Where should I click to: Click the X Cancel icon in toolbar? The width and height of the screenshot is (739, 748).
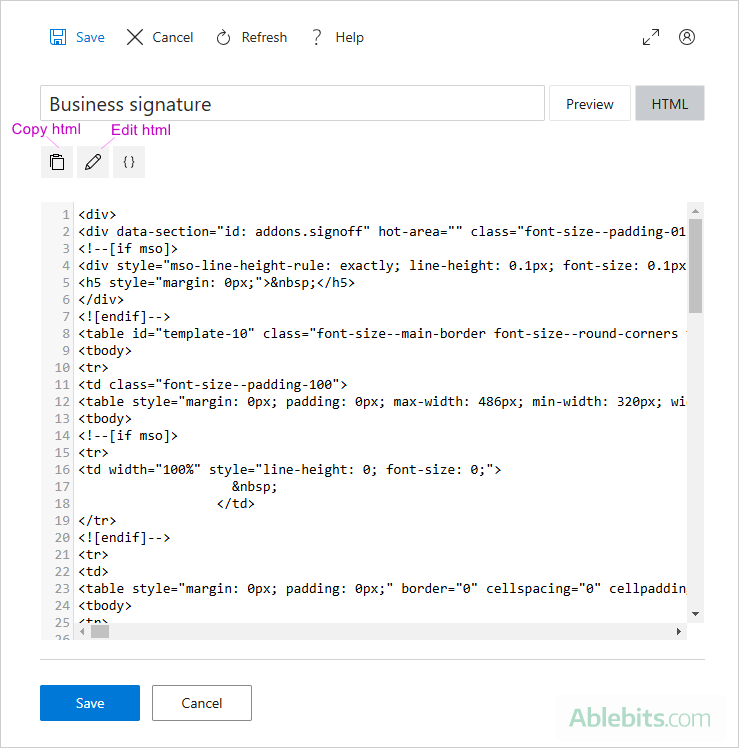pyautogui.click(x=135, y=37)
